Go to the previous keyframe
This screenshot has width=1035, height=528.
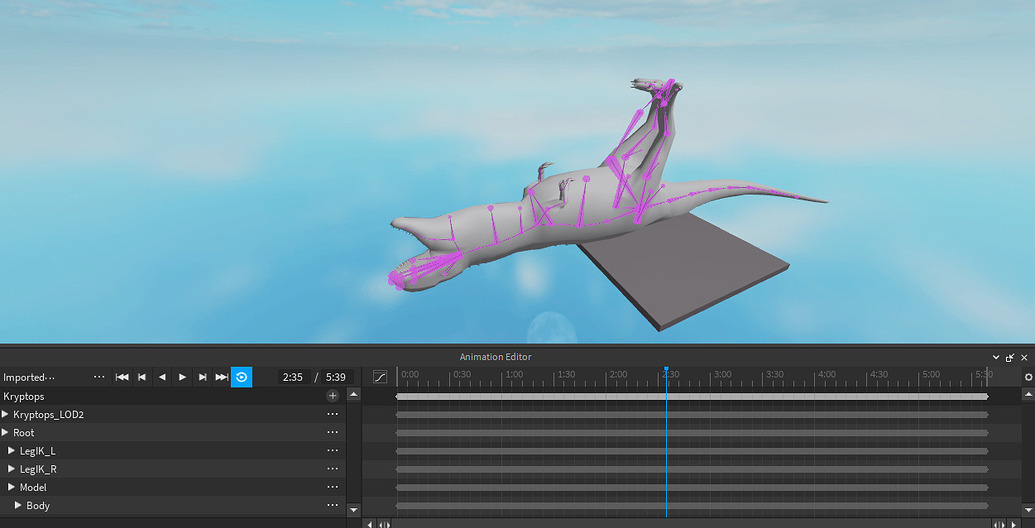tap(141, 377)
